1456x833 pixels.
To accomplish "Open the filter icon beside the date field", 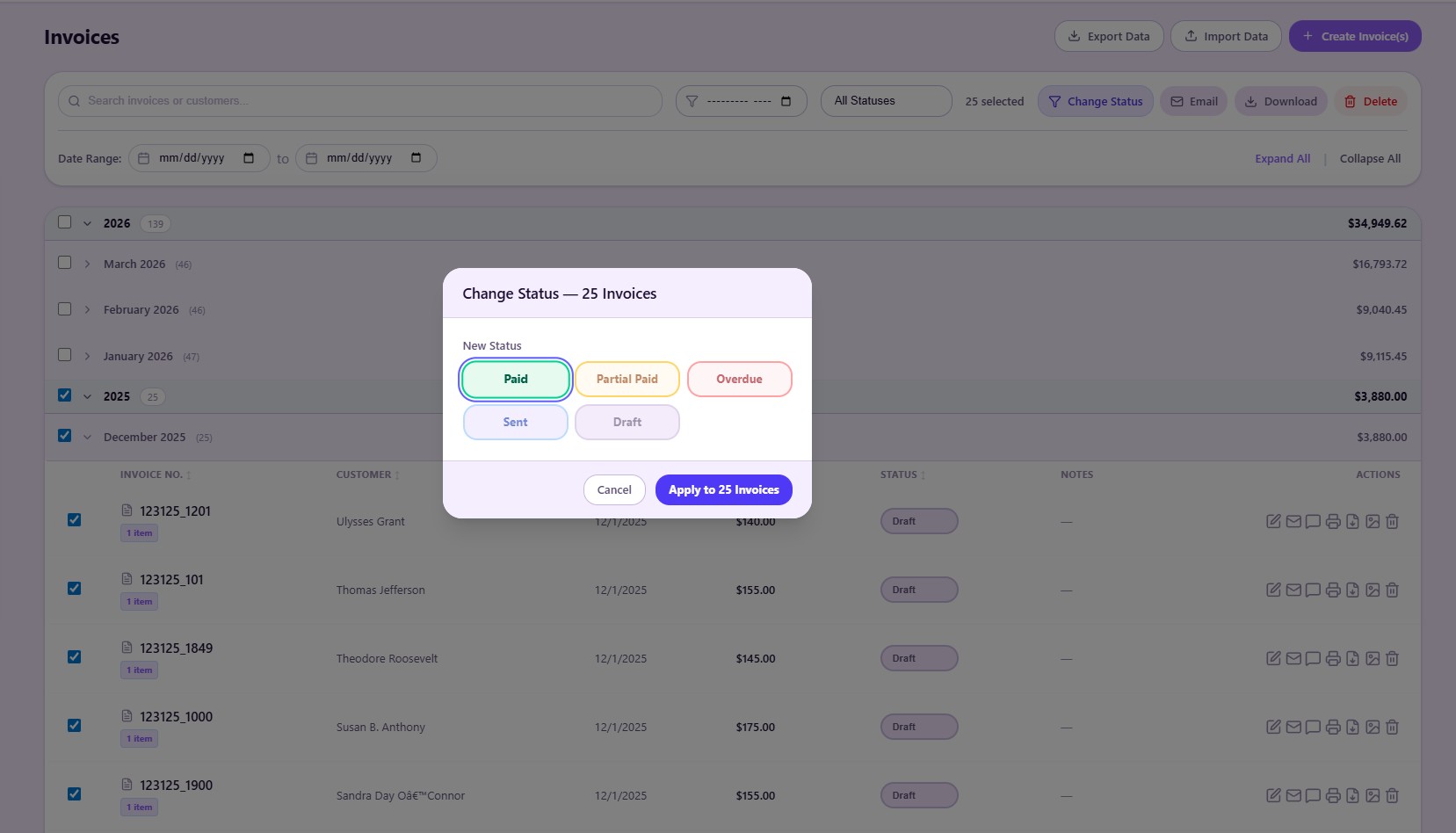I will pyautogui.click(x=692, y=100).
